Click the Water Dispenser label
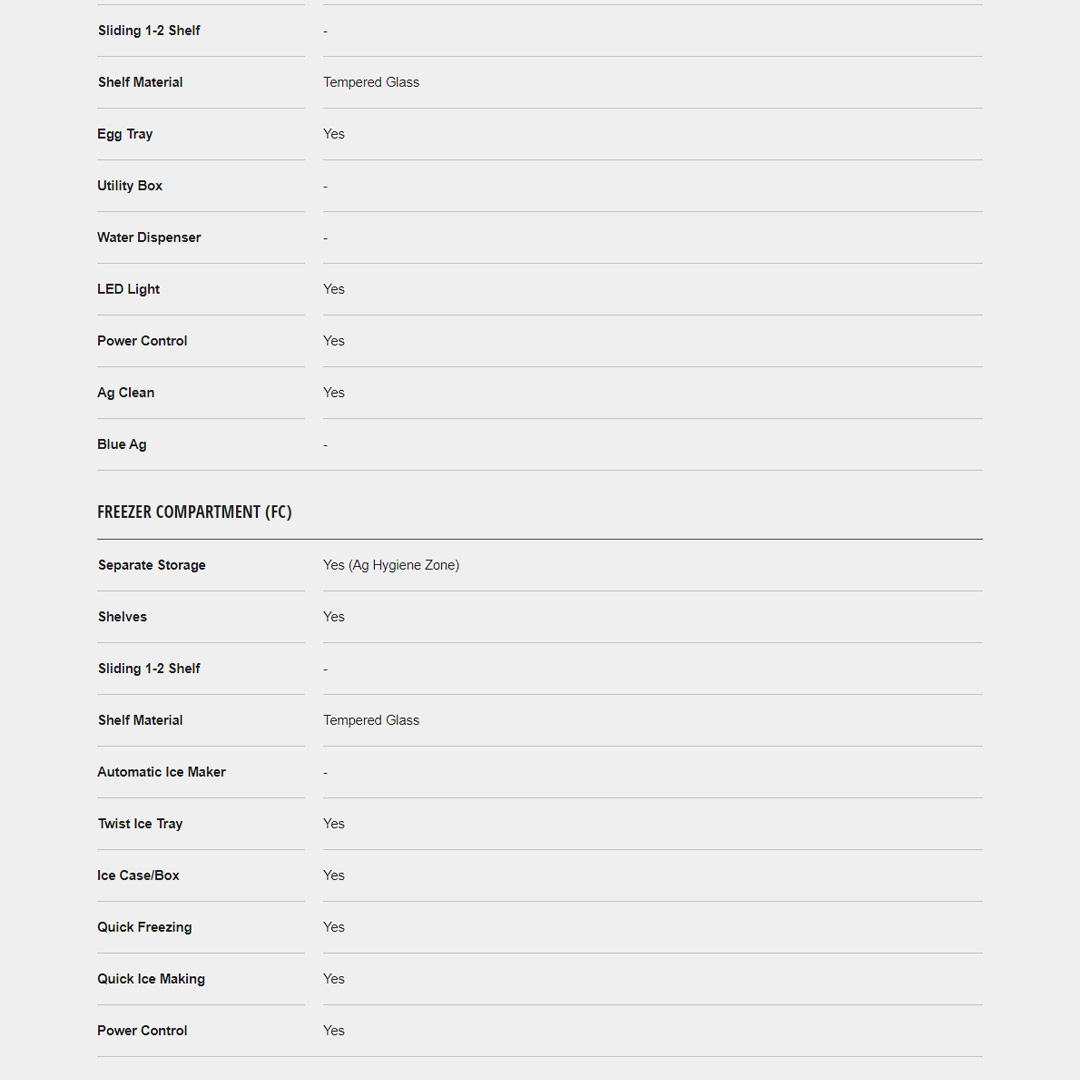 click(149, 238)
